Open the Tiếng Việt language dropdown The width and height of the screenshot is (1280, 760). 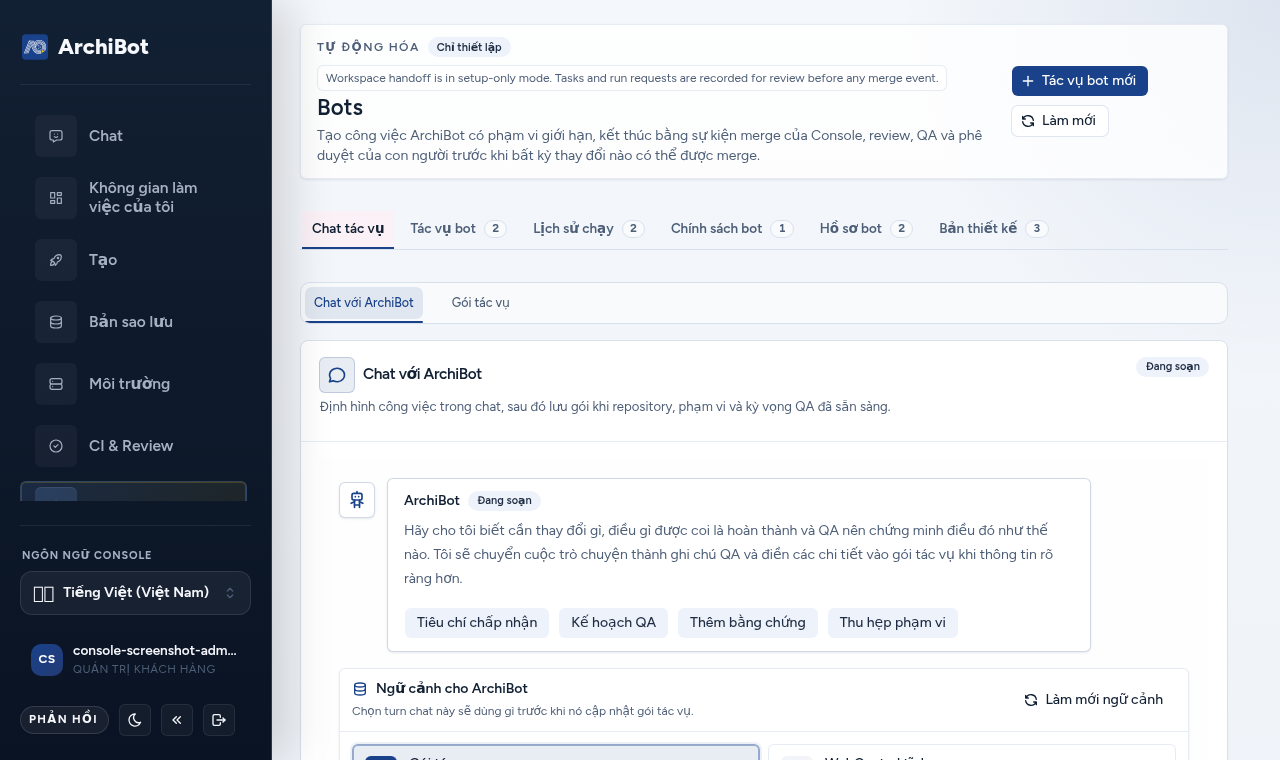click(135, 593)
